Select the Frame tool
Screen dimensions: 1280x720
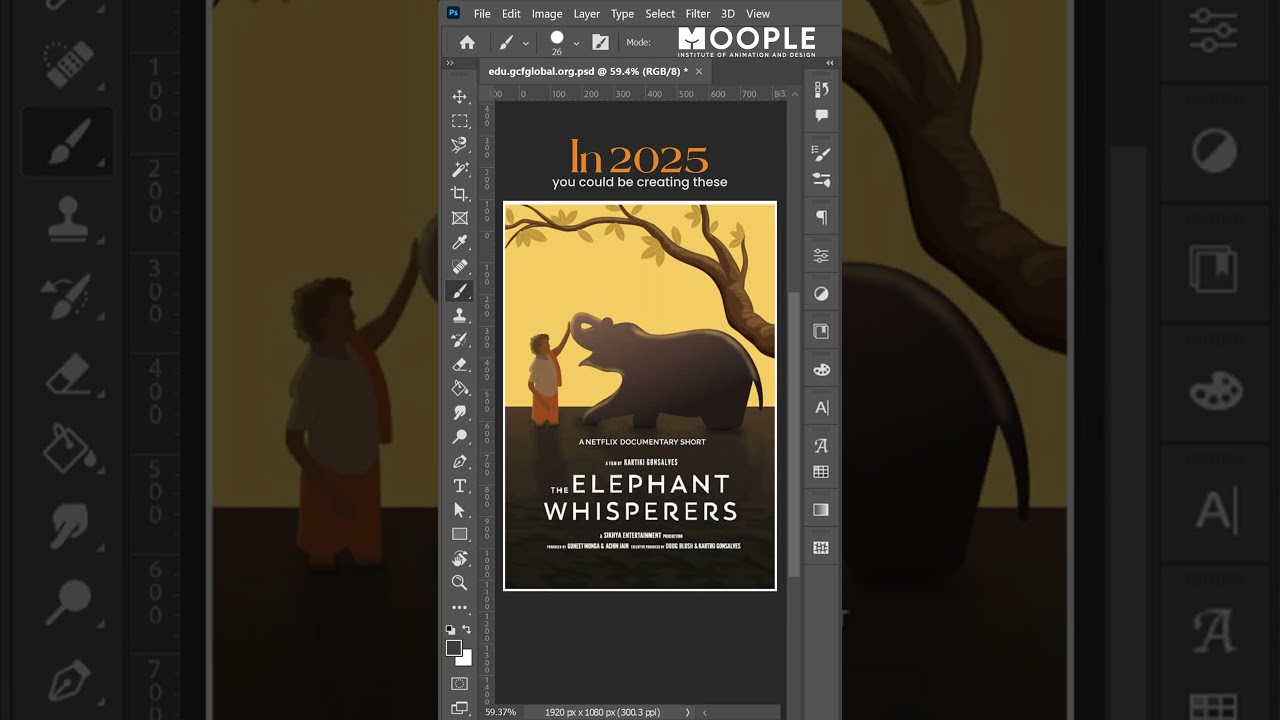tap(460, 218)
